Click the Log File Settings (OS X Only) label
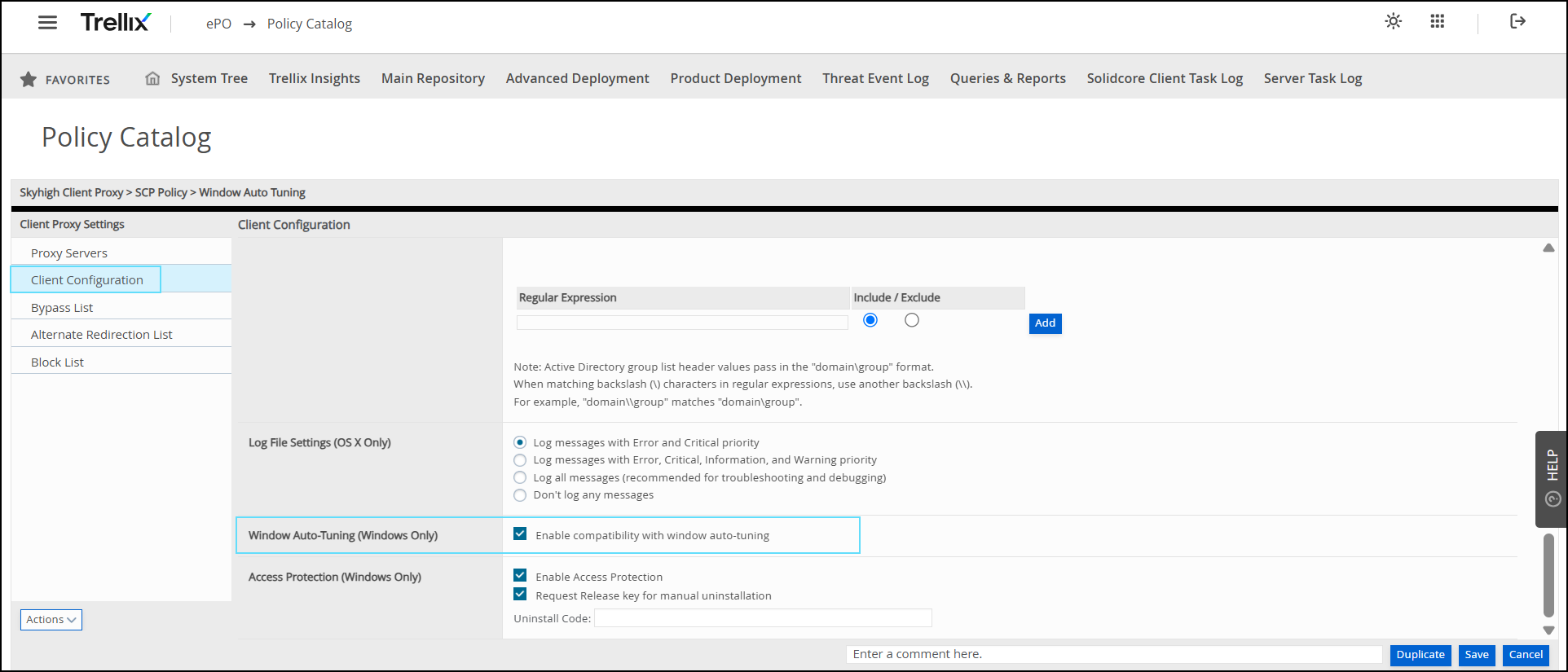The image size is (1568, 672). (x=319, y=442)
